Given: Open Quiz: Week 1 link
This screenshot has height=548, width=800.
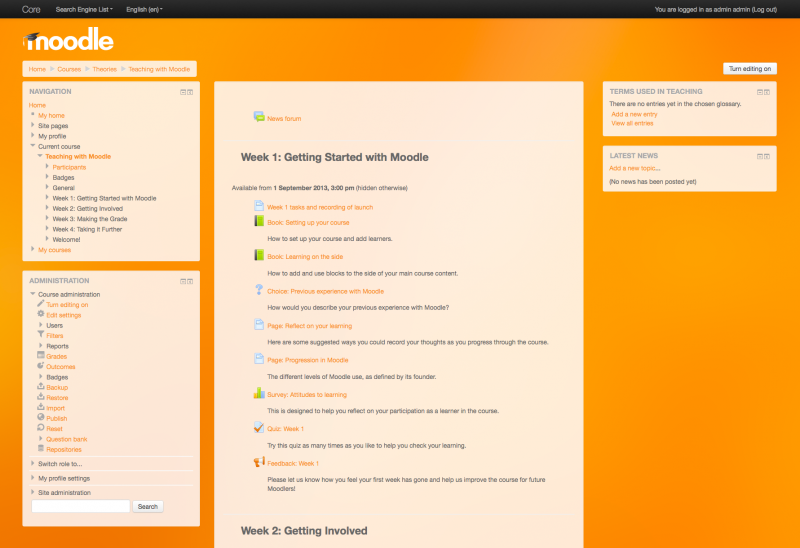Looking at the screenshot, I should click(285, 429).
